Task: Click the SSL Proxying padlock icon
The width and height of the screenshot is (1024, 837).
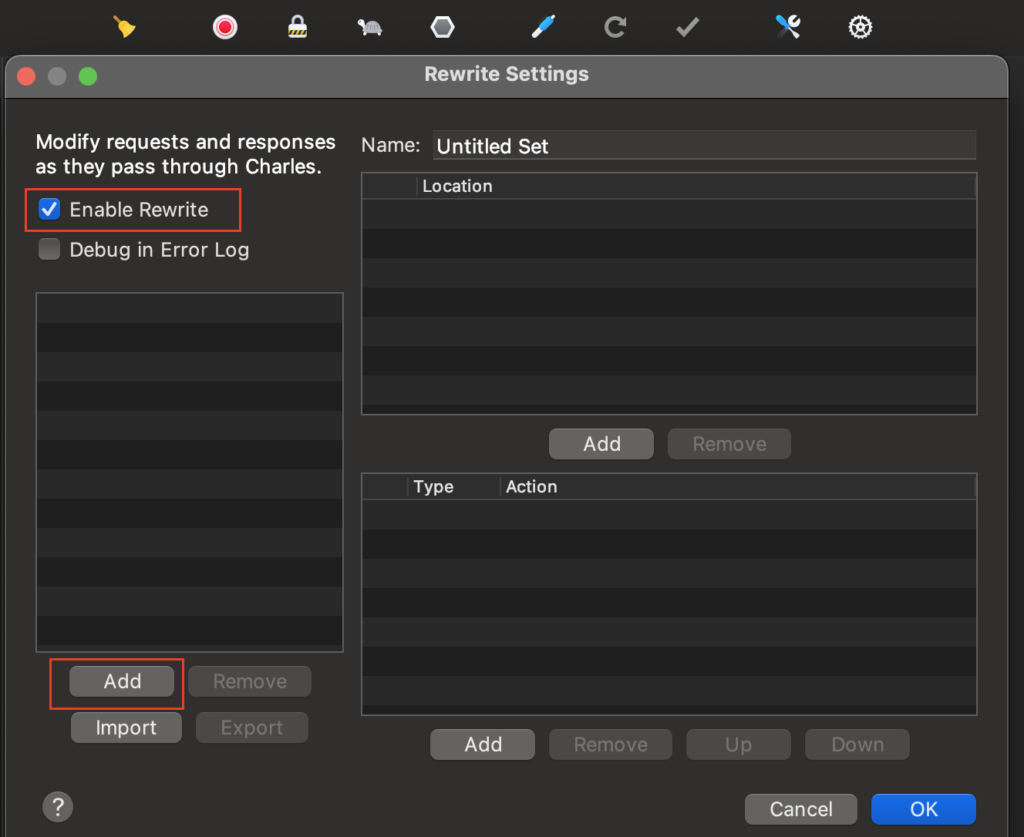Action: (297, 27)
